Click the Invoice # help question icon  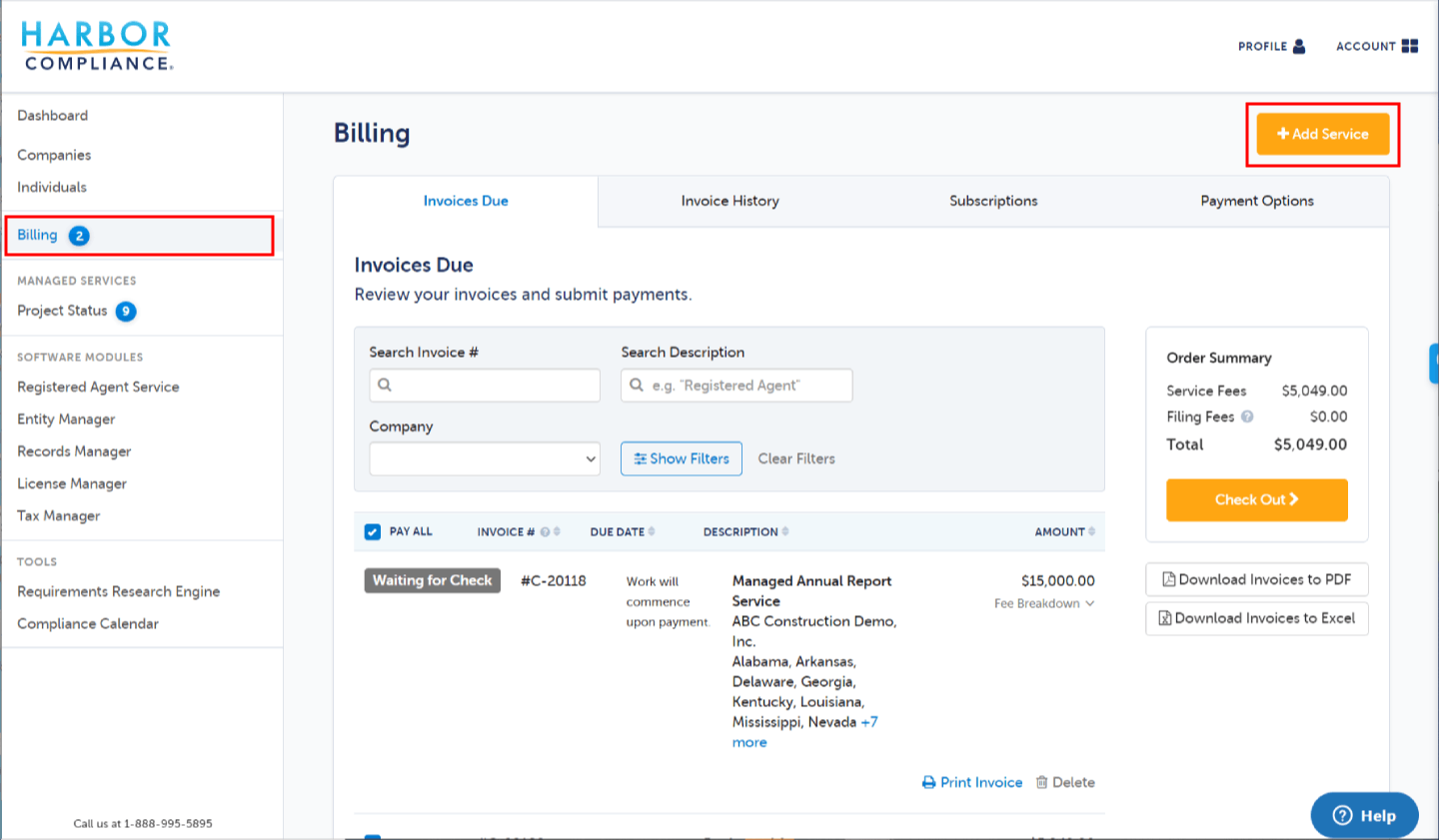[545, 532]
